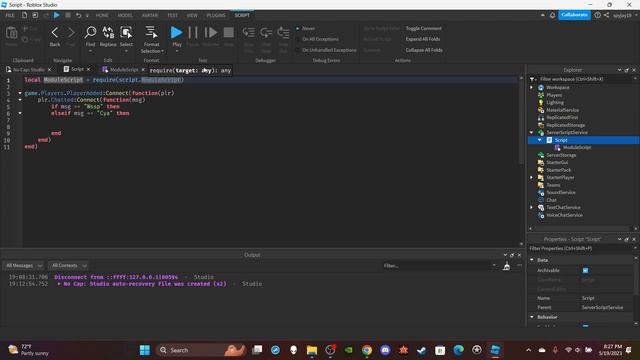
Task: Expand the TextChatService node
Action: (531, 207)
